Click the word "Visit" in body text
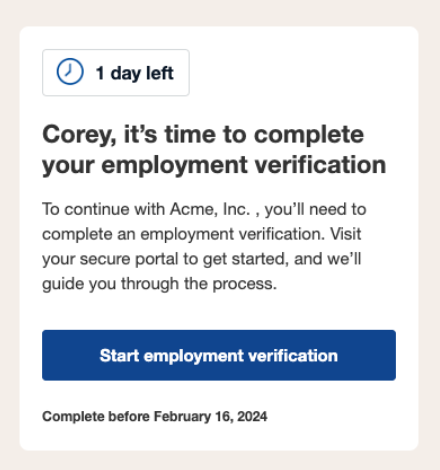Viewport: 440px width, 470px height. (x=346, y=234)
